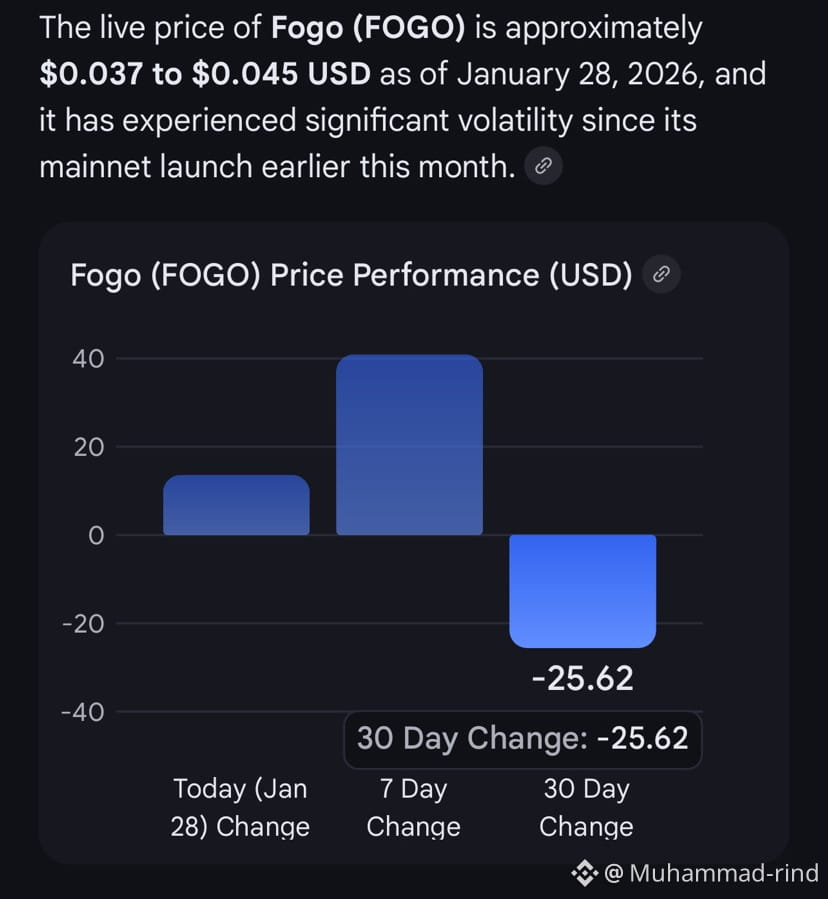The image size is (828, 899).
Task: Select the "7 Day Change" axis label
Action: tap(413, 807)
